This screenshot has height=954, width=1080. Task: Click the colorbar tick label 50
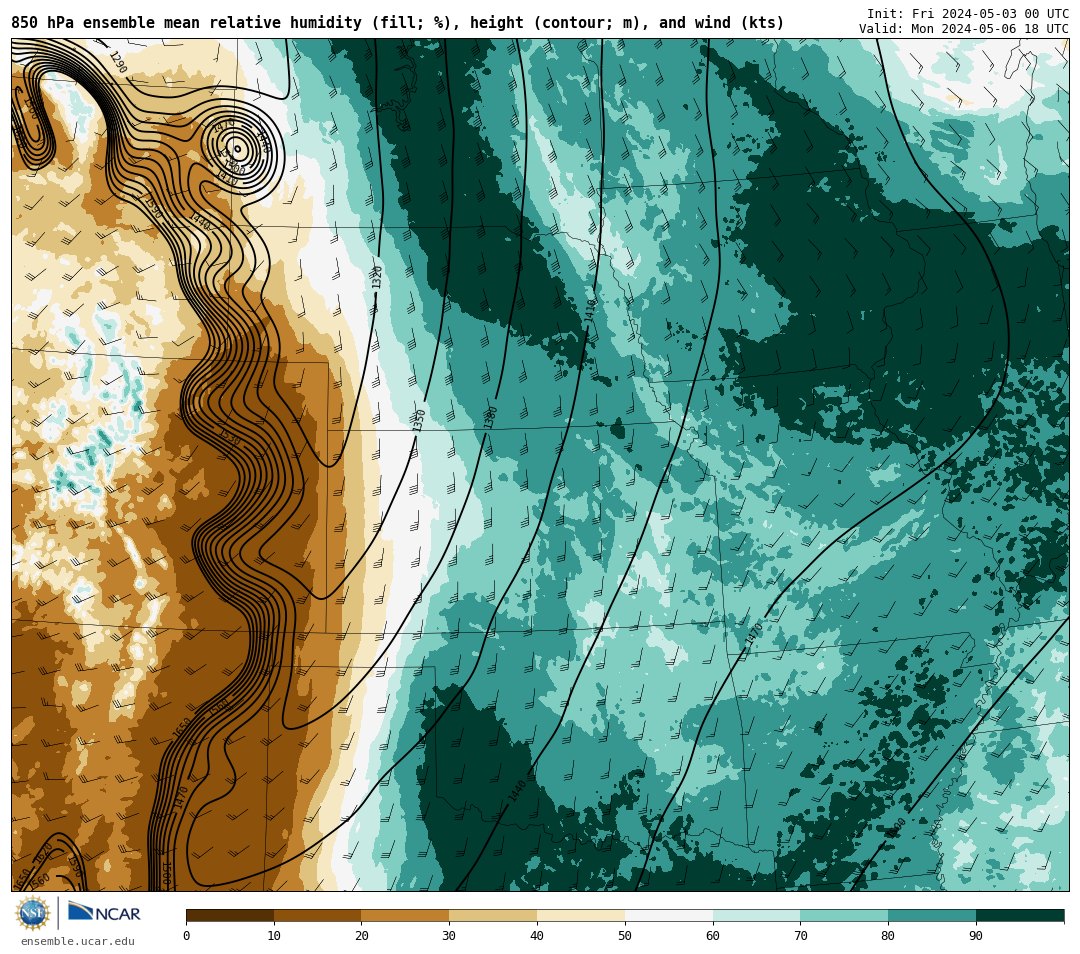[x=625, y=936]
